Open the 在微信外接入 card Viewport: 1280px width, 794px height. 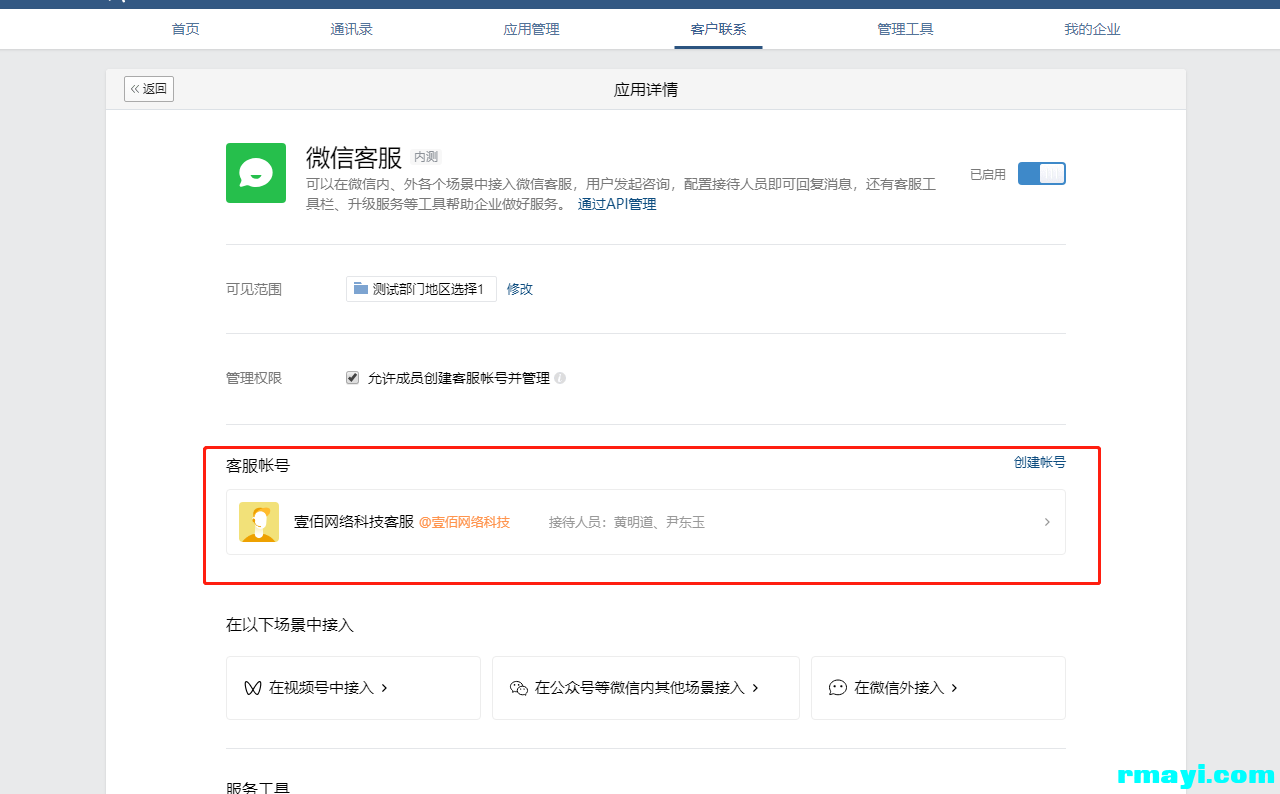point(938,688)
